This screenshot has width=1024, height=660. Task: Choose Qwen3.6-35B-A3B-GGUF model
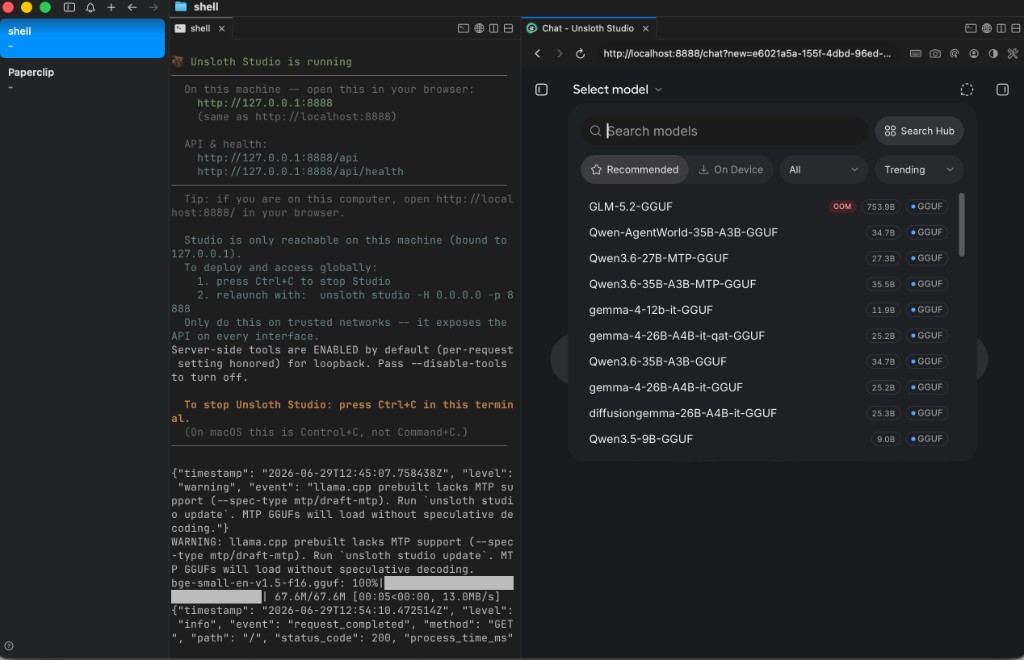pos(767,361)
